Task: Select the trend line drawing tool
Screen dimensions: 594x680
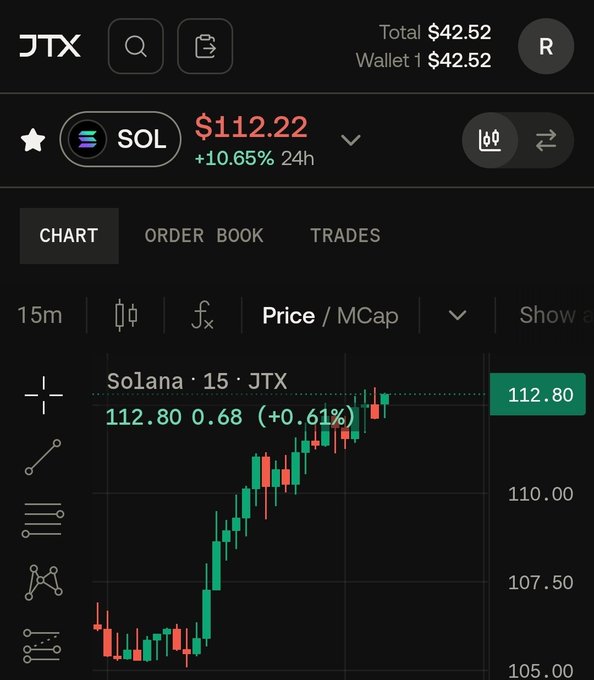Action: coord(43,457)
